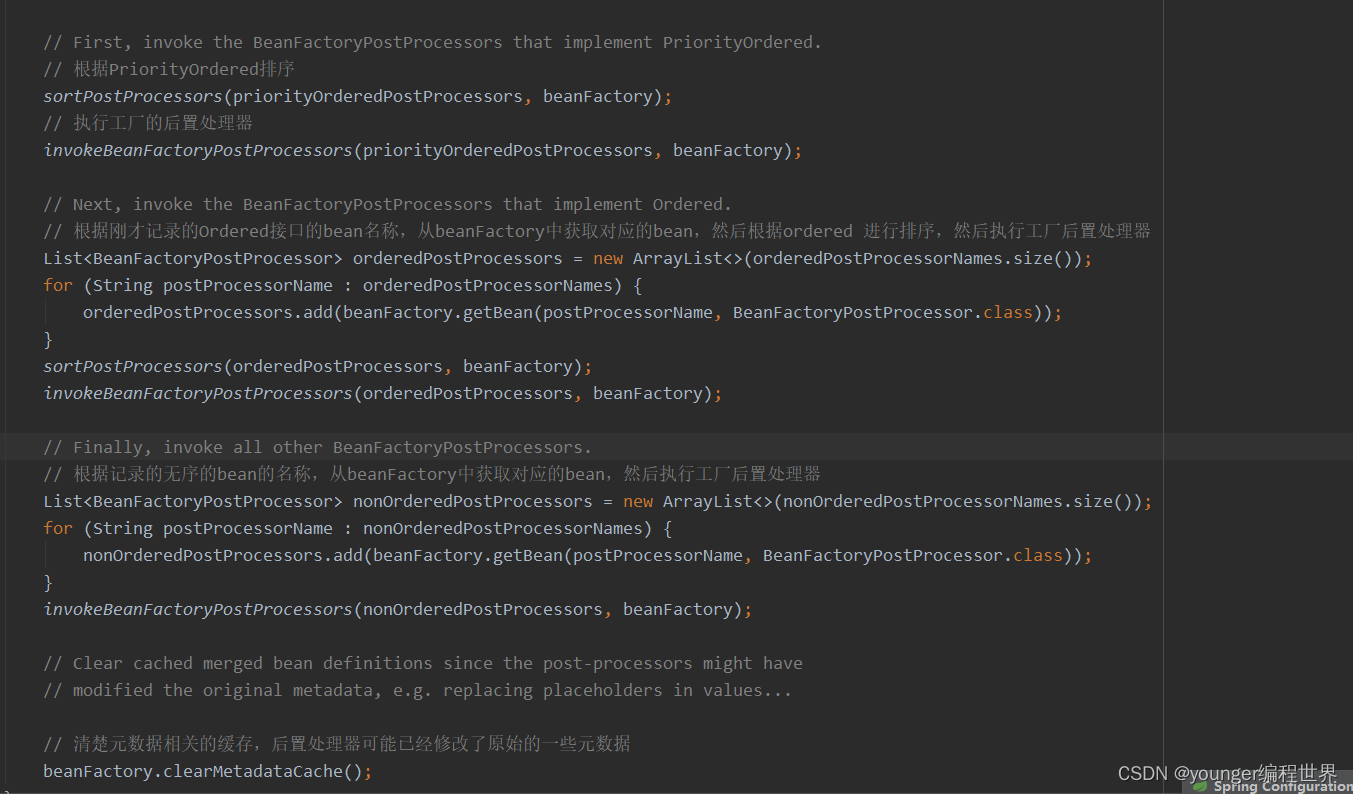This screenshot has width=1353, height=794.
Task: Click closing brace after nonOrderedPostProcessors.add loop
Action: point(48,582)
